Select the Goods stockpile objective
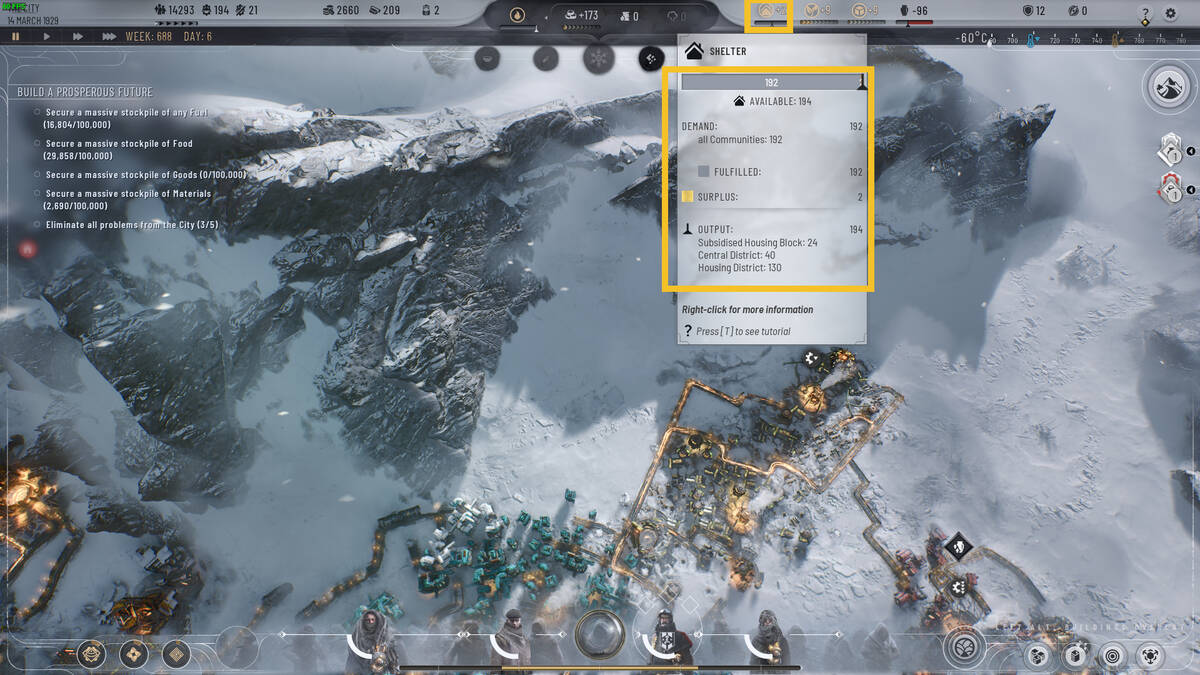The height and width of the screenshot is (675, 1200). [x=140, y=175]
